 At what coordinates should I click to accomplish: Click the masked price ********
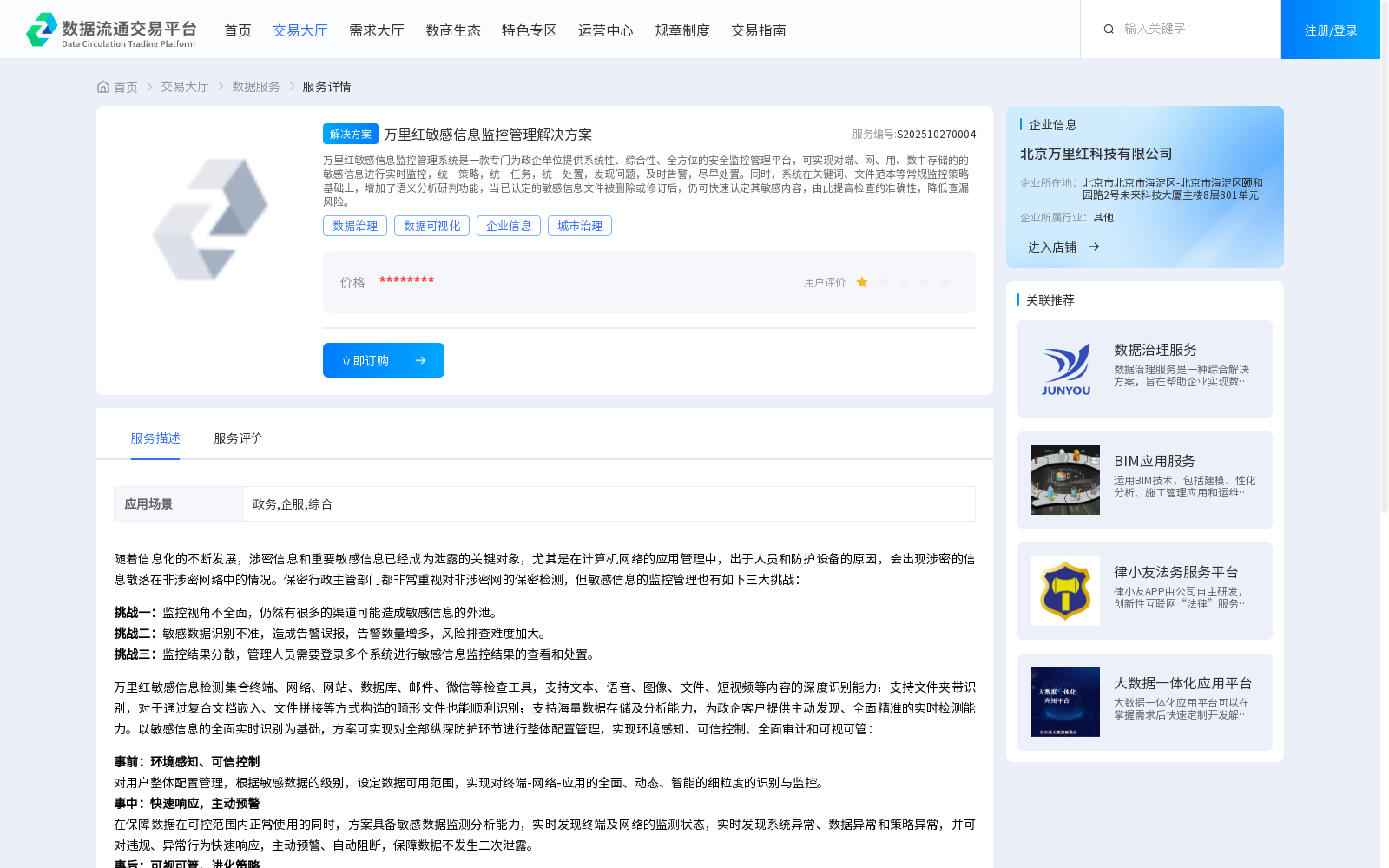click(406, 280)
